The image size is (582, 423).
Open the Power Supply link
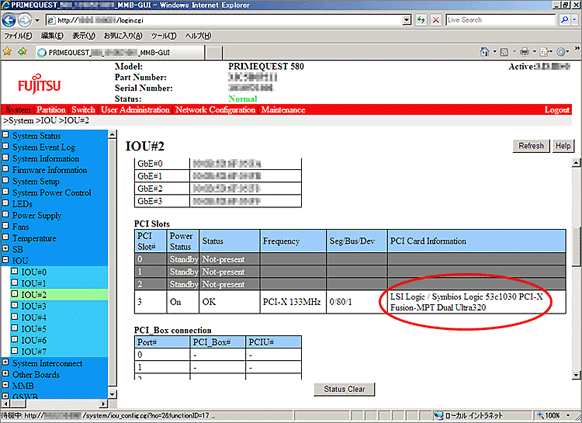37,216
